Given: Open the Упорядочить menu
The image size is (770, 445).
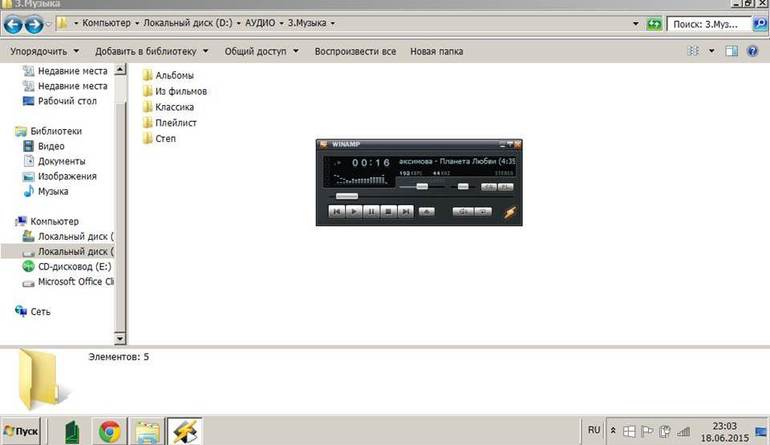Looking at the screenshot, I should coord(44,51).
